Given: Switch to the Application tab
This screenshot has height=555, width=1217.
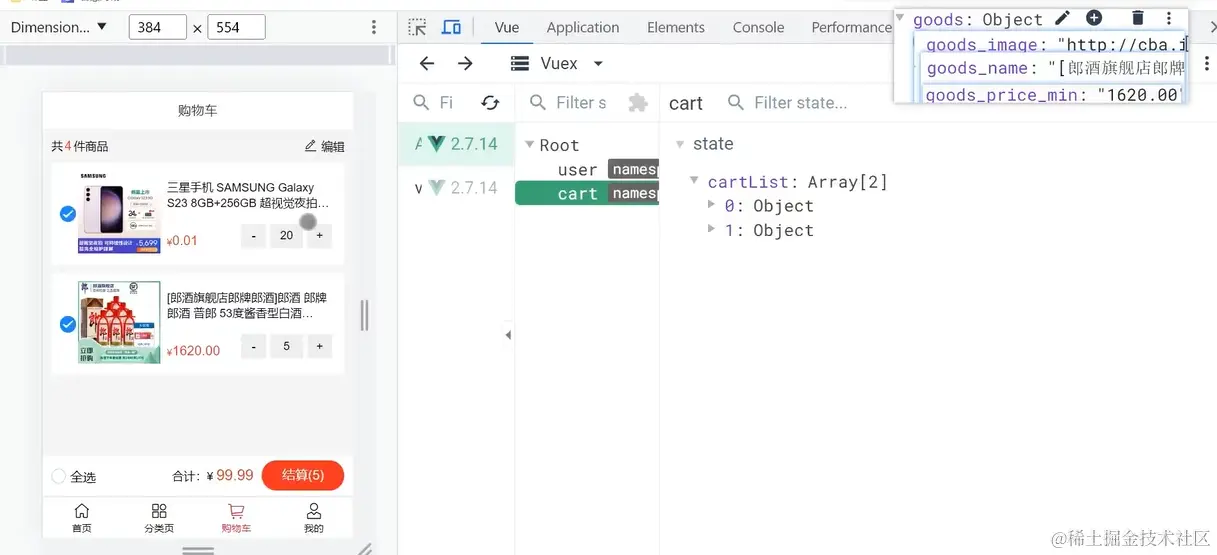Looking at the screenshot, I should coord(583,27).
